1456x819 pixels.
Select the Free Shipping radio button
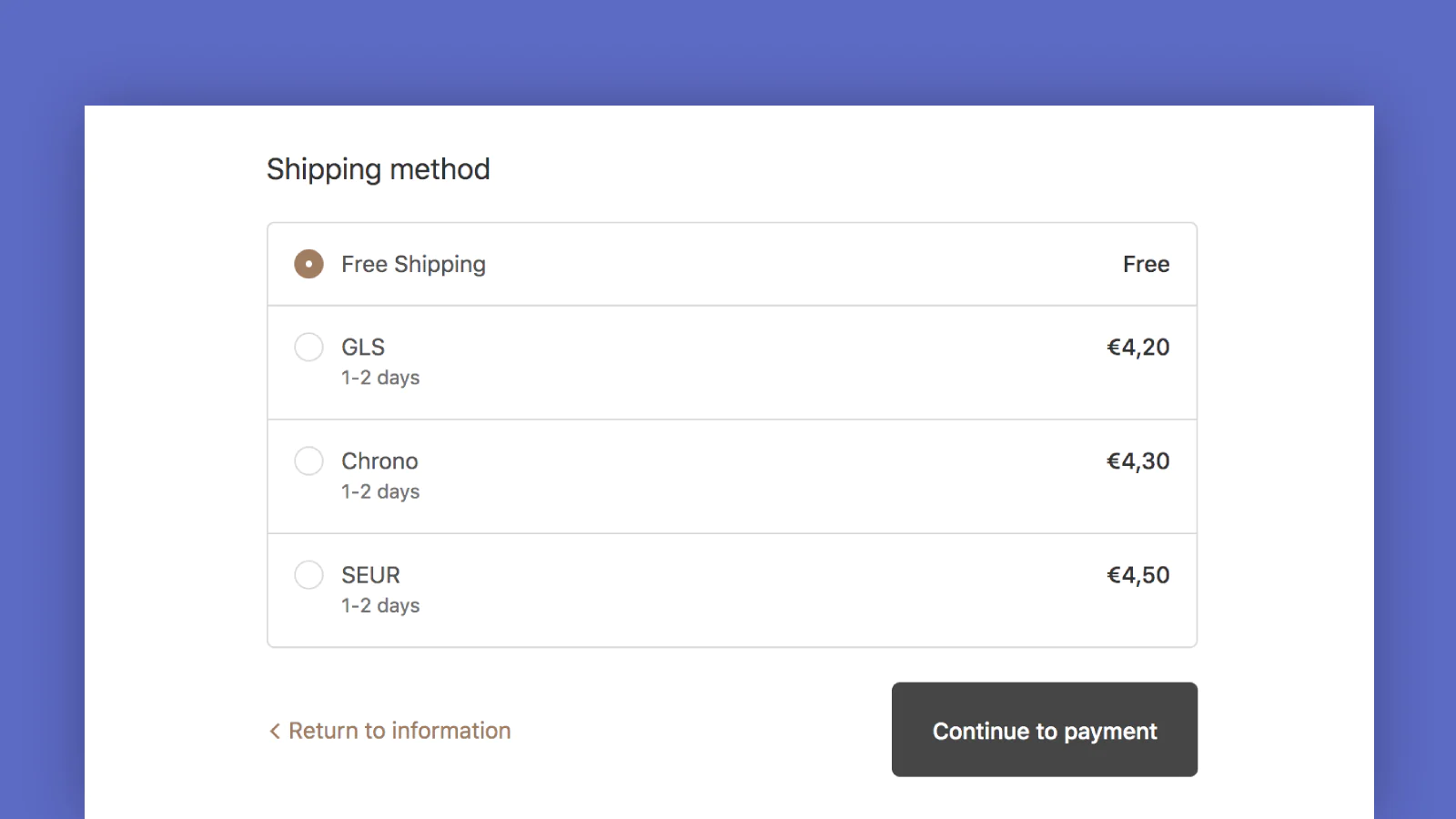(308, 264)
